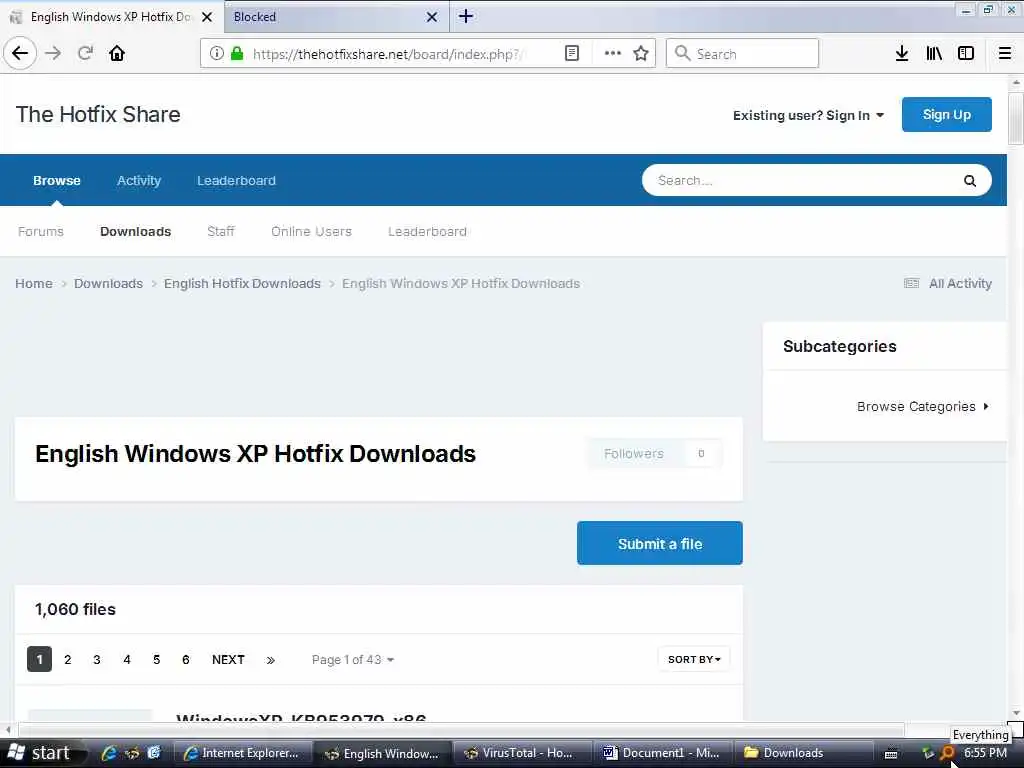Switch to Document1 Word taskbar window
Screen dimensions: 1024x768
coord(662,753)
